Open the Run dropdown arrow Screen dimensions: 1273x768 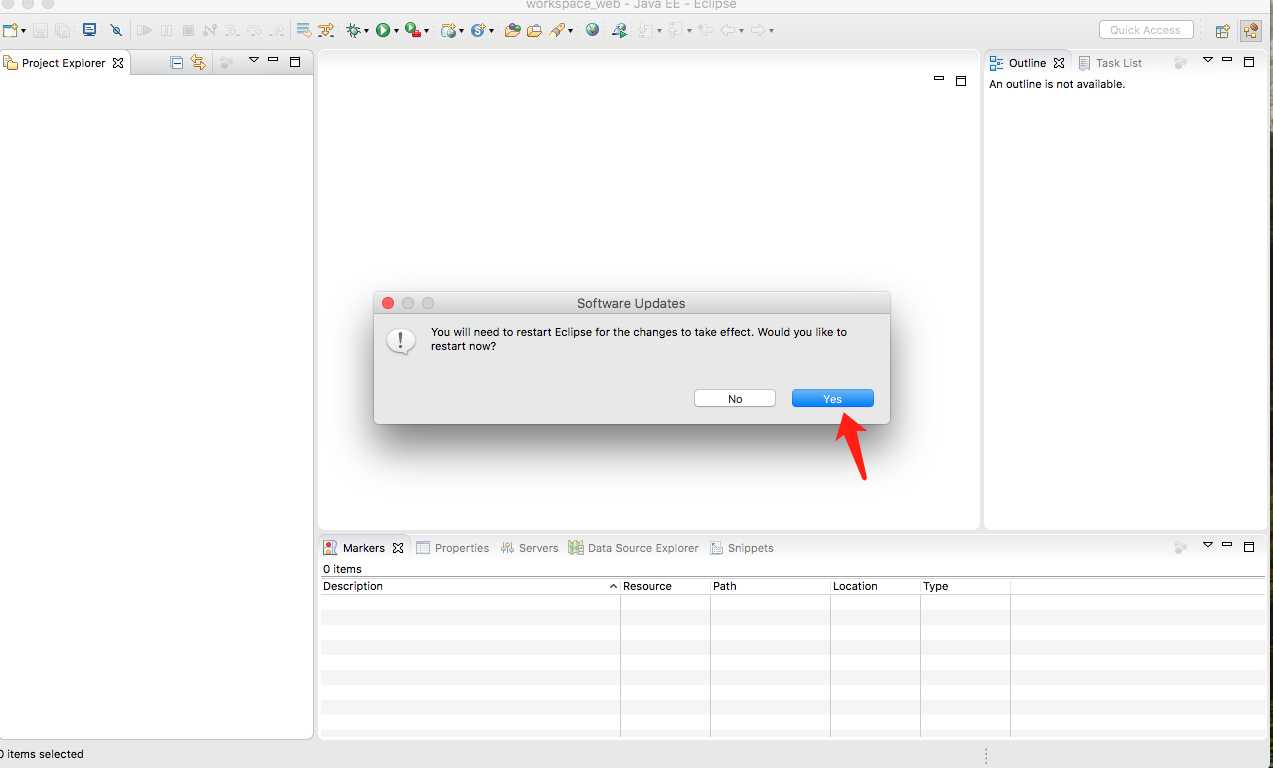tap(396, 31)
